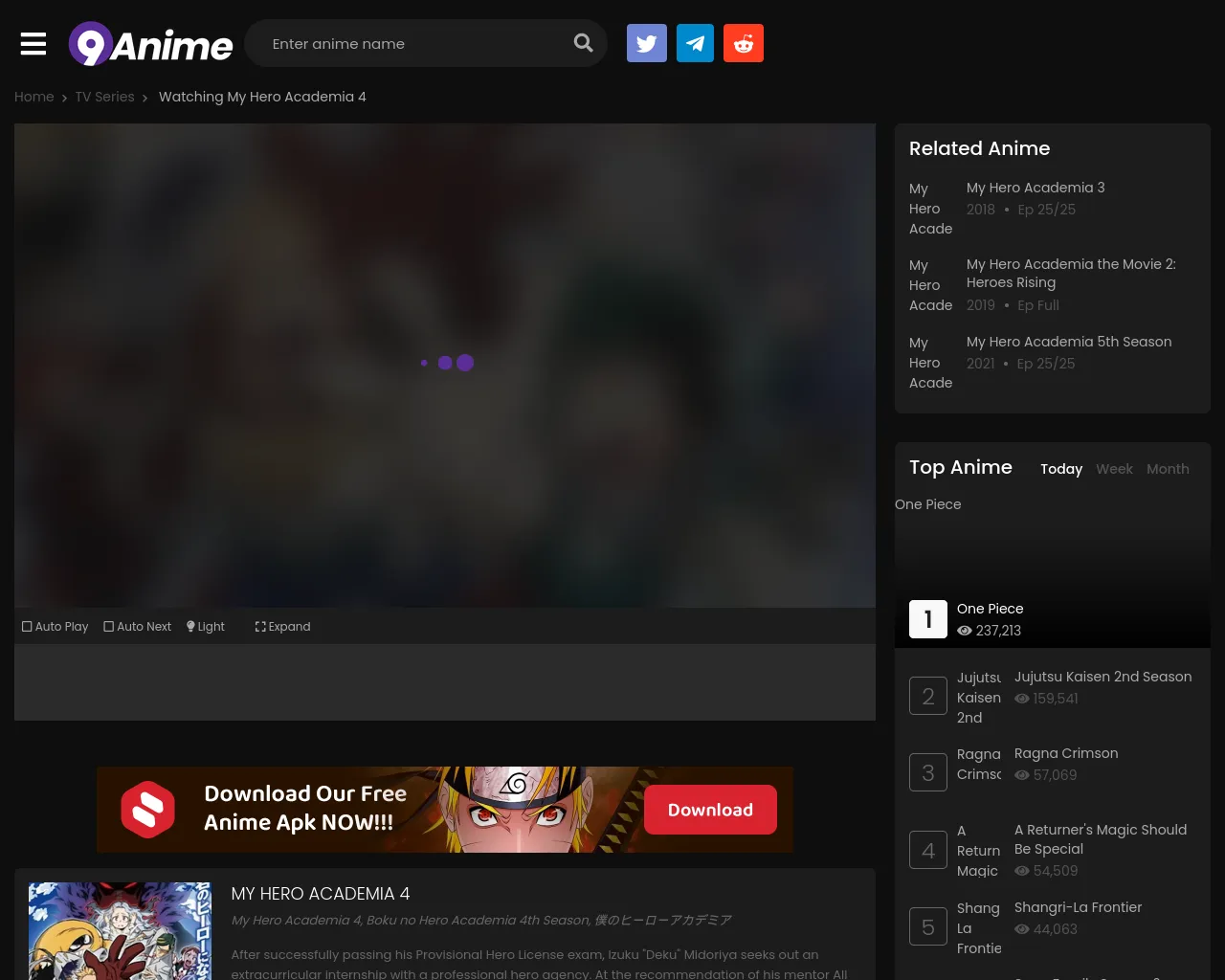Open the Twitter social link
This screenshot has height=980, width=1225.
(647, 44)
